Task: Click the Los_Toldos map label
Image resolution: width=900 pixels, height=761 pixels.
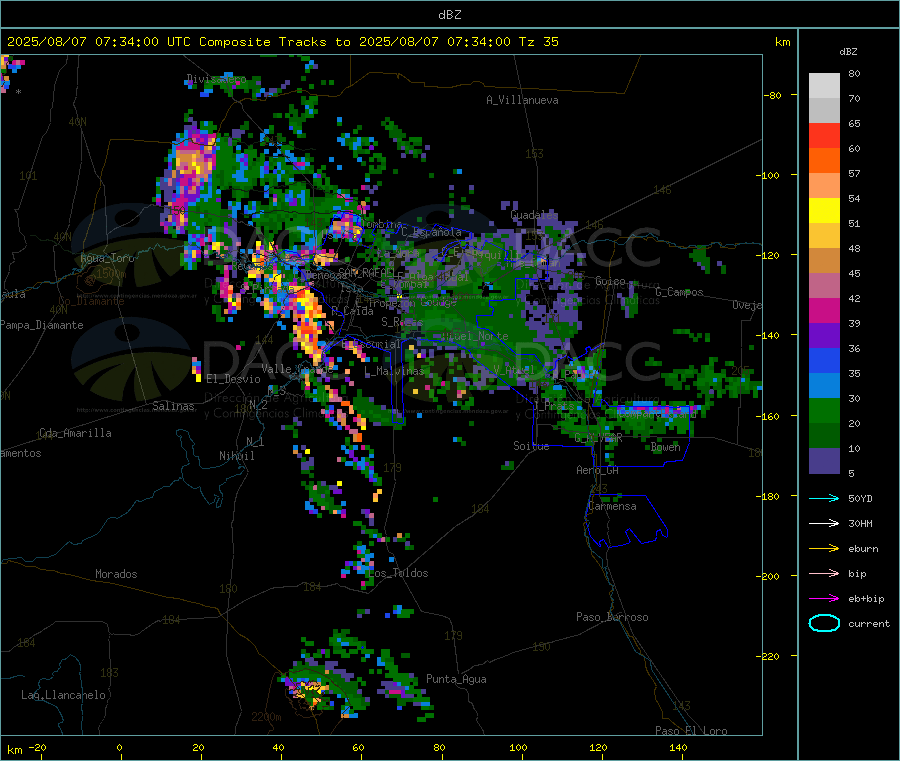Action: coord(398,573)
